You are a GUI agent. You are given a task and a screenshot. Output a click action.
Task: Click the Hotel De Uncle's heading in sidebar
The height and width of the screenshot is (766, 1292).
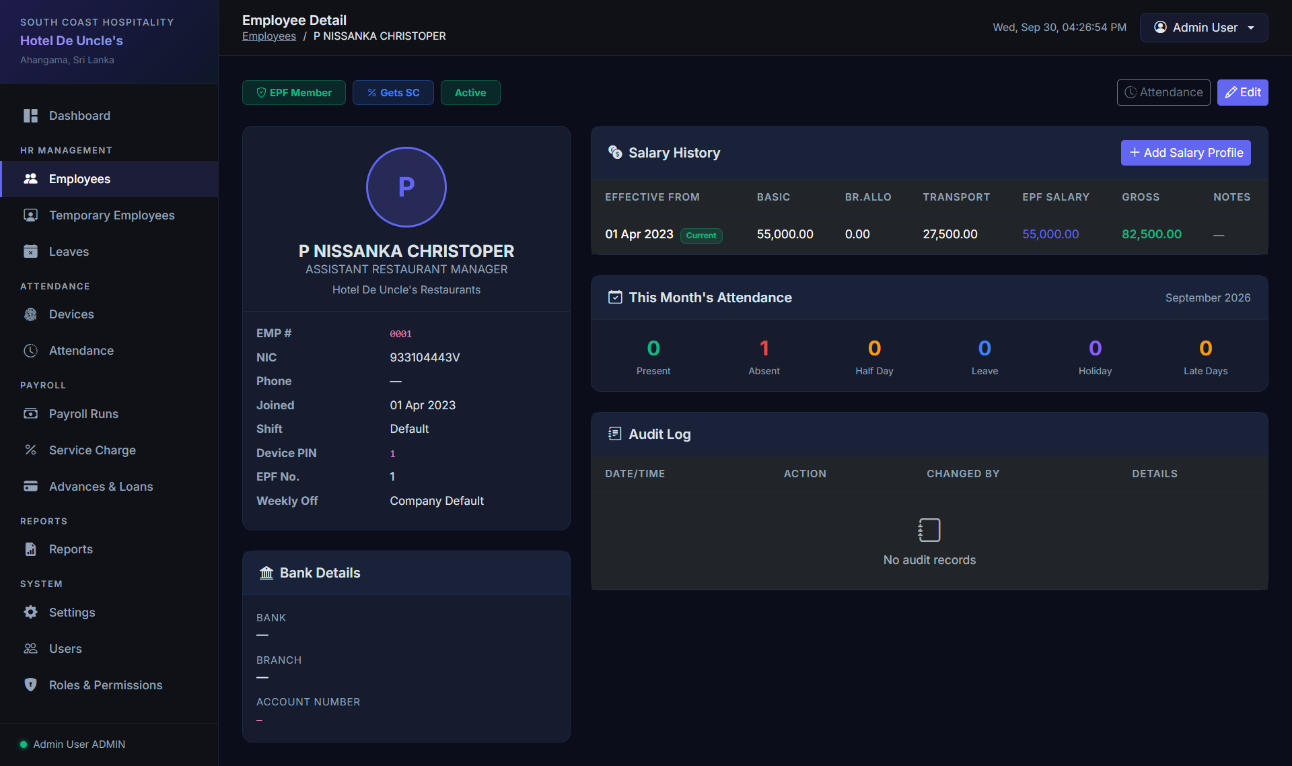tap(72, 41)
